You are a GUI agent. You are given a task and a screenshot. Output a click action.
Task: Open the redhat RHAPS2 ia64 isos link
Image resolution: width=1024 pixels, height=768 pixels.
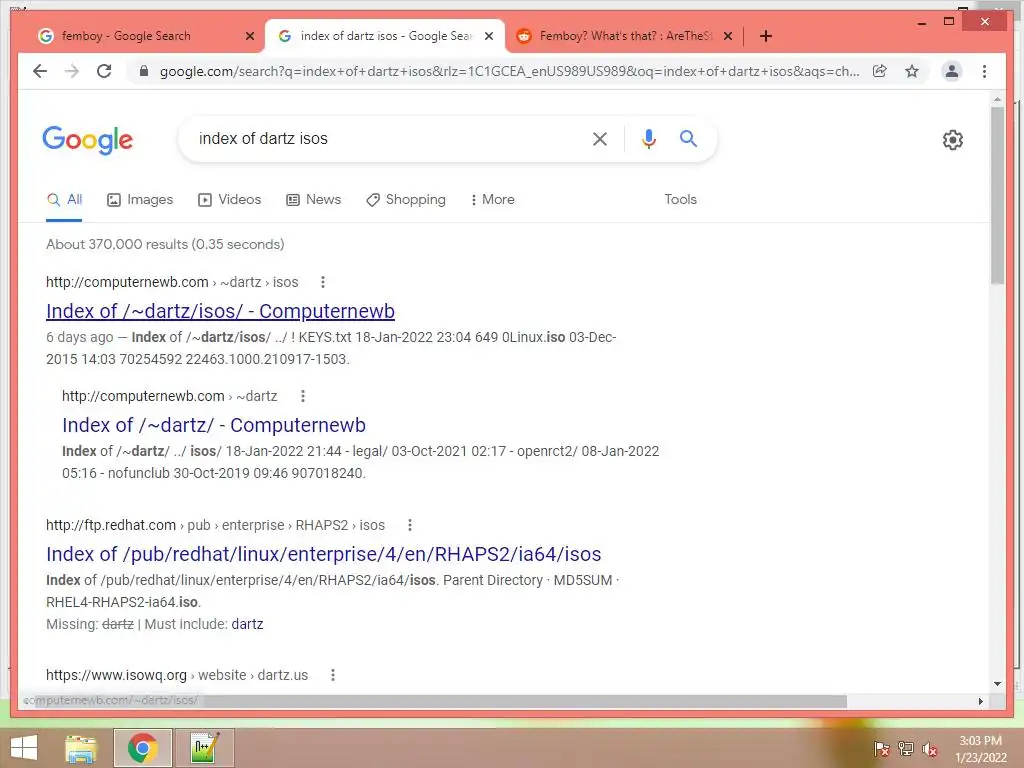323,554
